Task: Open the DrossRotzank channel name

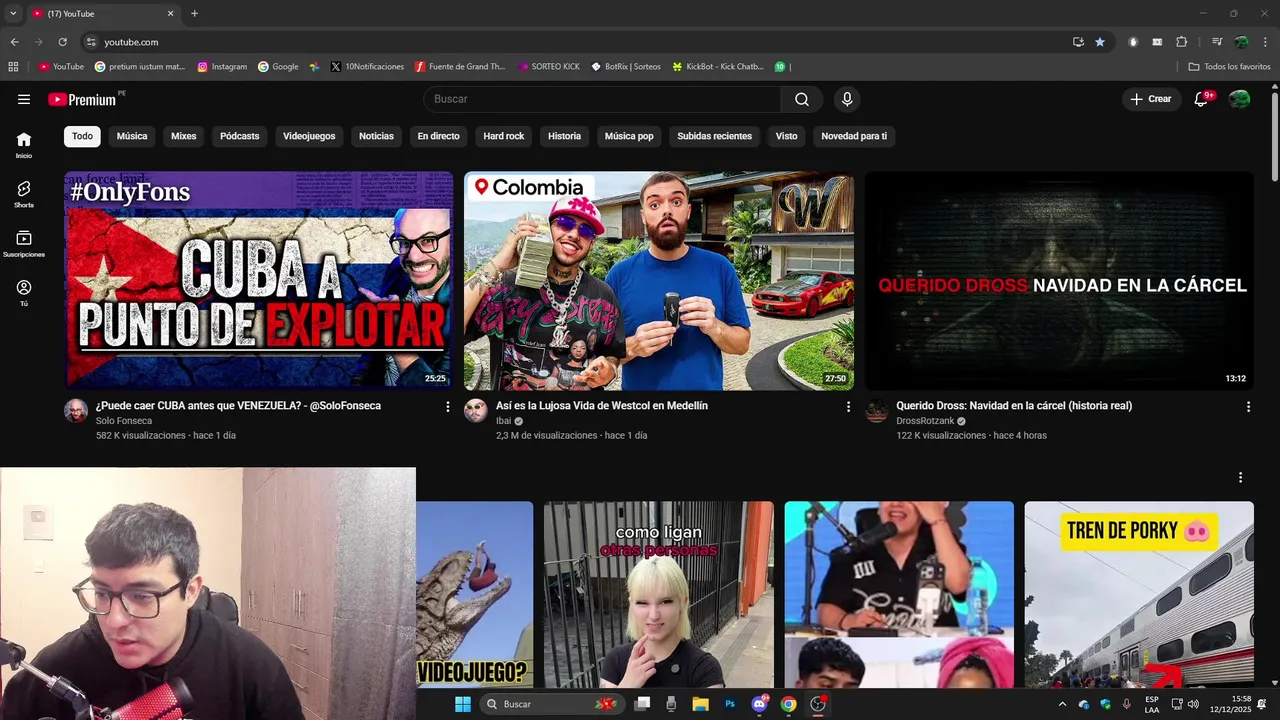Action: 925,421
